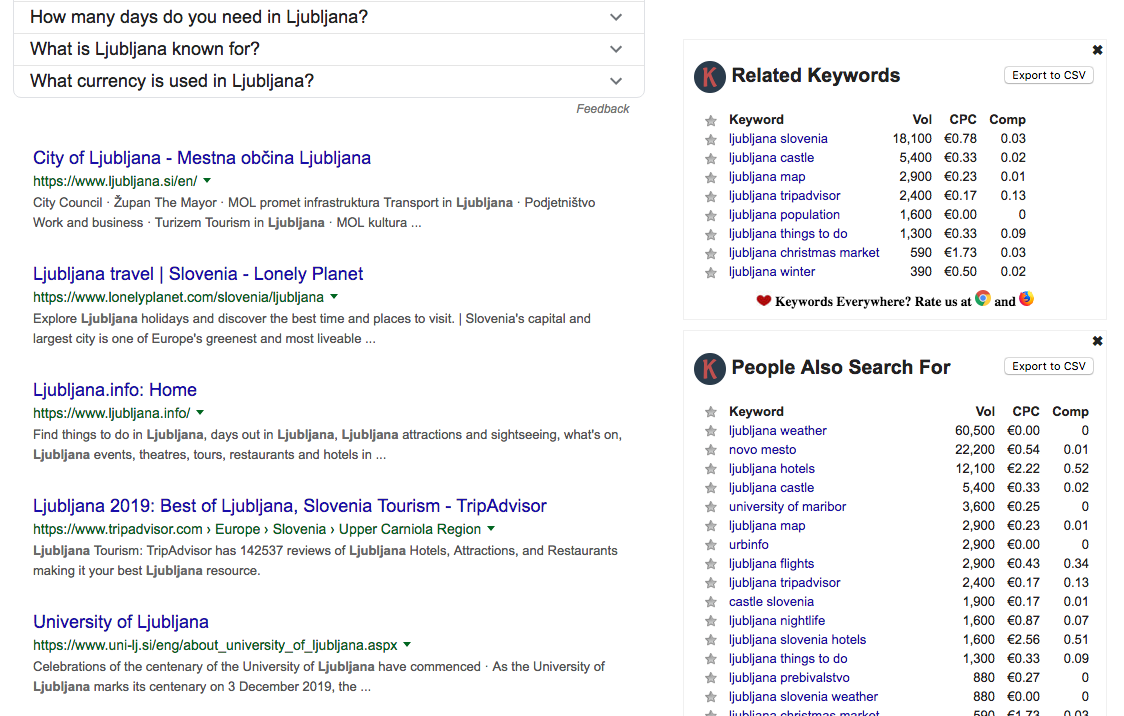The image size is (1124, 716).
Task: Click the 18,100 volume value
Action: tap(912, 139)
